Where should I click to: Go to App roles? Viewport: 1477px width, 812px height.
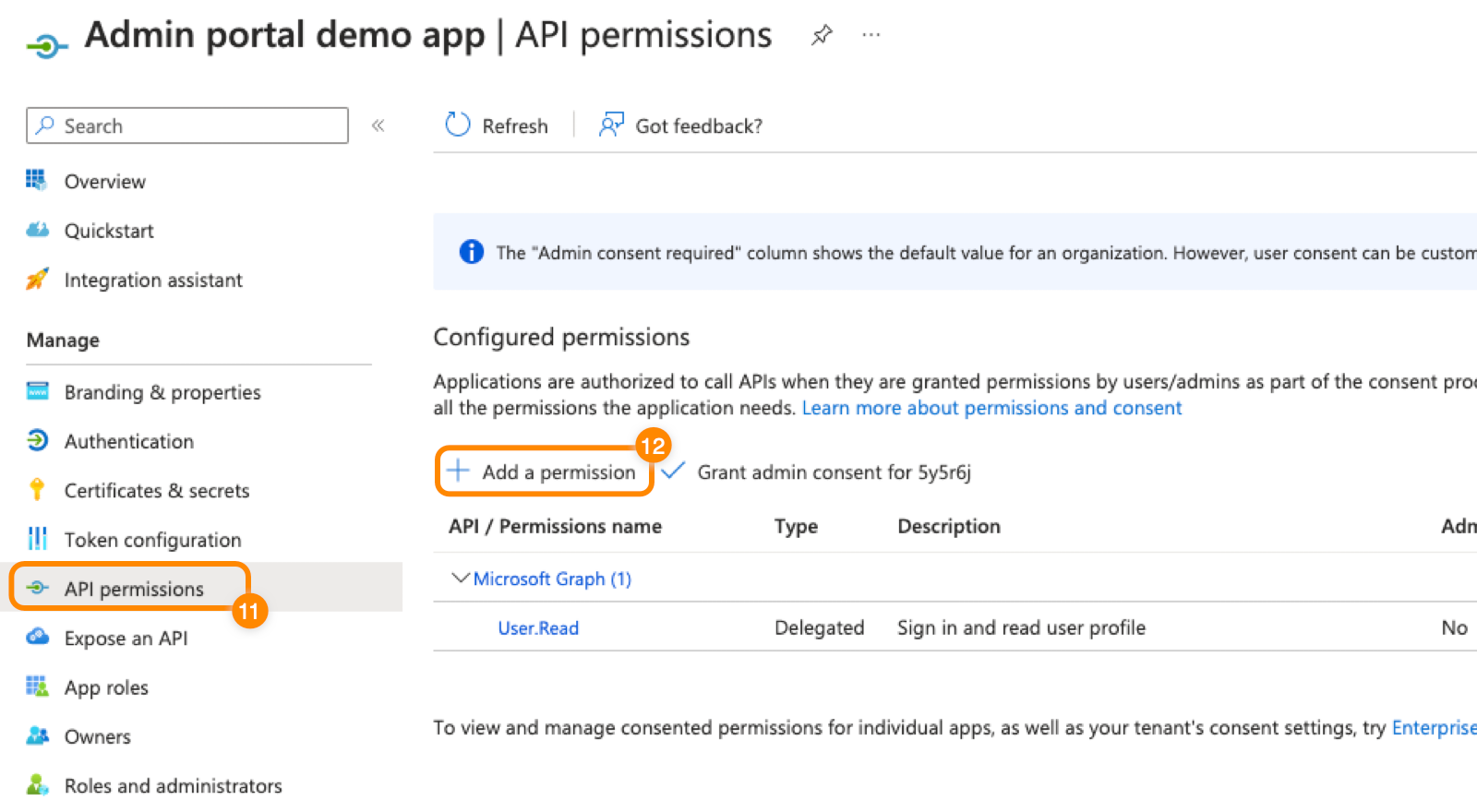pyautogui.click(x=106, y=687)
